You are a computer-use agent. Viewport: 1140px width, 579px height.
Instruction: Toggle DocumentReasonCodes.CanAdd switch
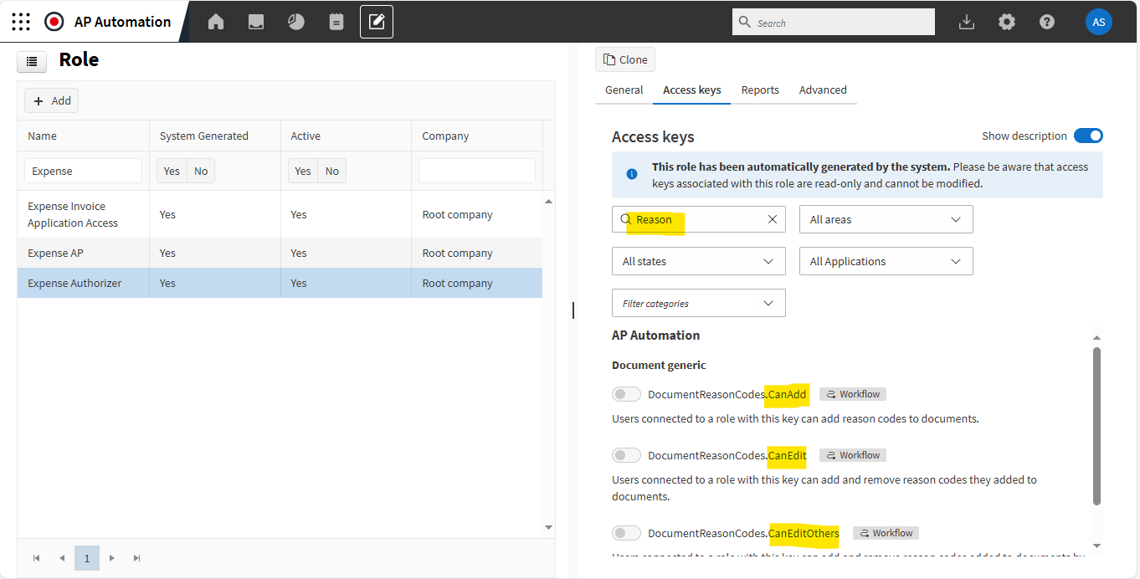click(626, 394)
